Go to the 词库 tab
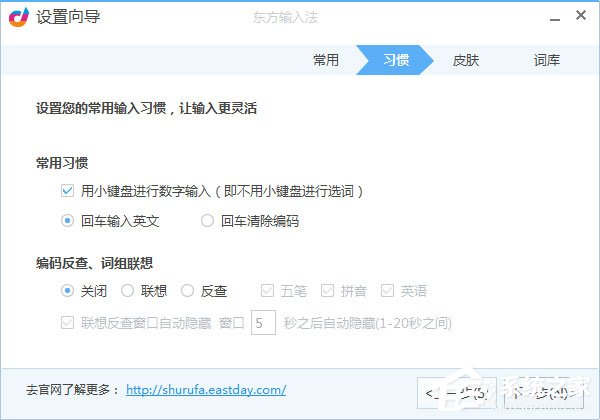The width and height of the screenshot is (600, 420). 547,60
